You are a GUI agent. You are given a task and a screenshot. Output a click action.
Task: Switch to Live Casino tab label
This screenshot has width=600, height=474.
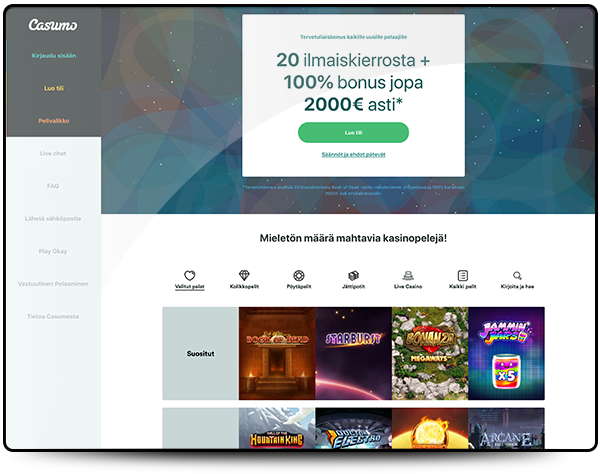(x=408, y=287)
